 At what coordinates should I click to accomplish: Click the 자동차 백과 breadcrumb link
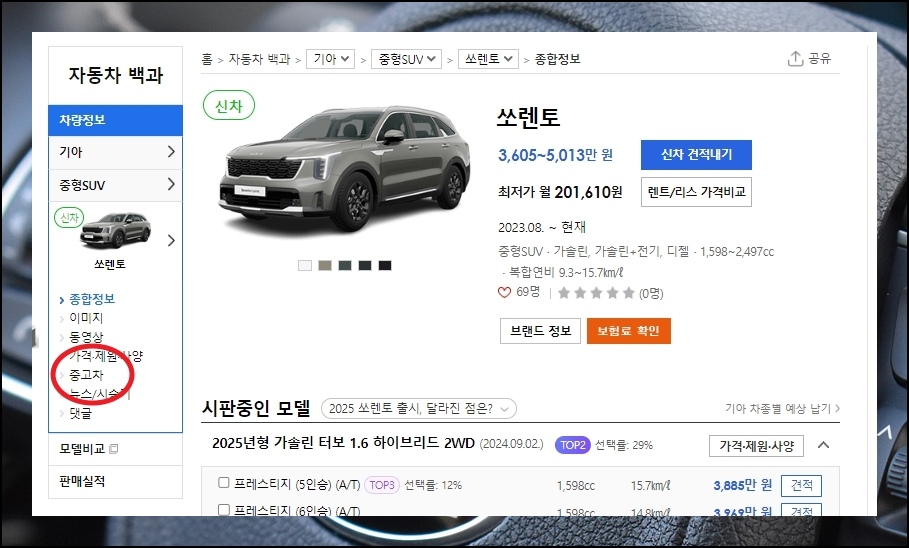click(x=259, y=59)
